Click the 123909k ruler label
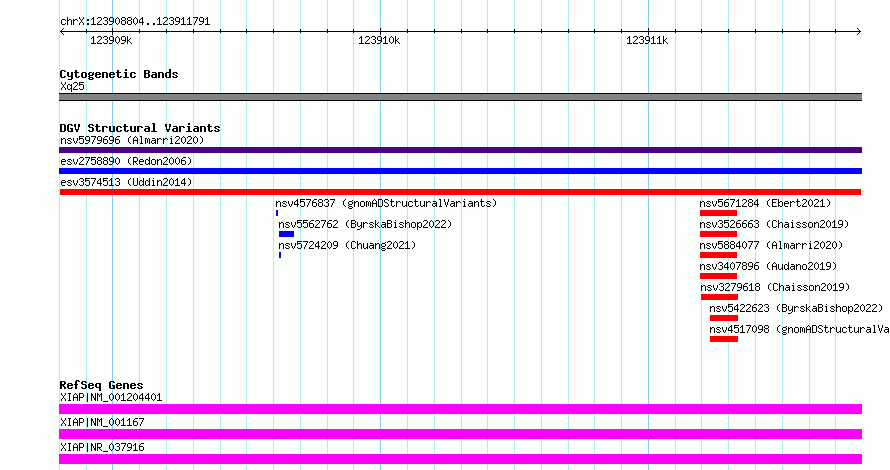Image resolution: width=890 pixels, height=470 pixels. point(111,40)
